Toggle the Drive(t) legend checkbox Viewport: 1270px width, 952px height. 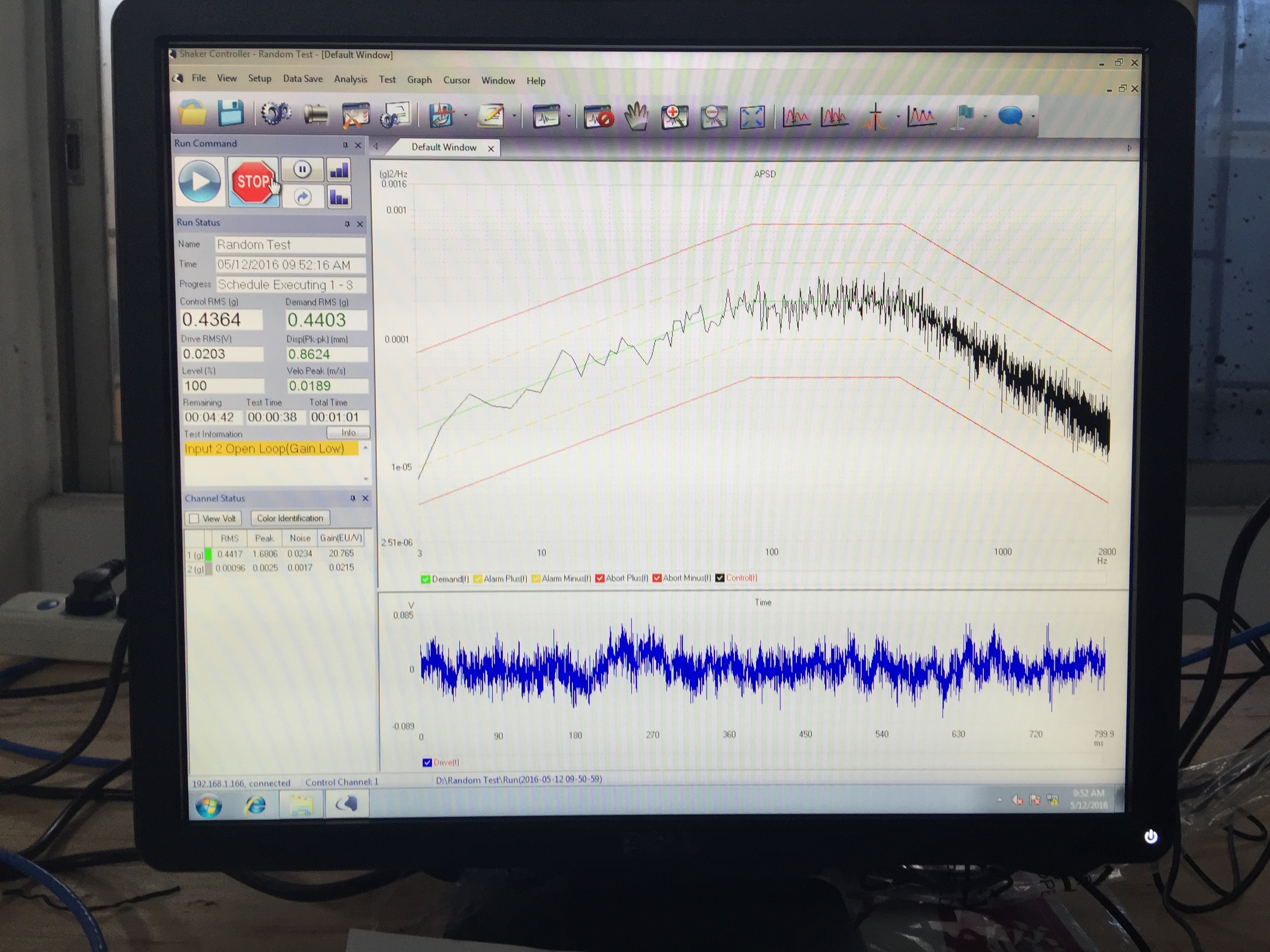pos(426,763)
